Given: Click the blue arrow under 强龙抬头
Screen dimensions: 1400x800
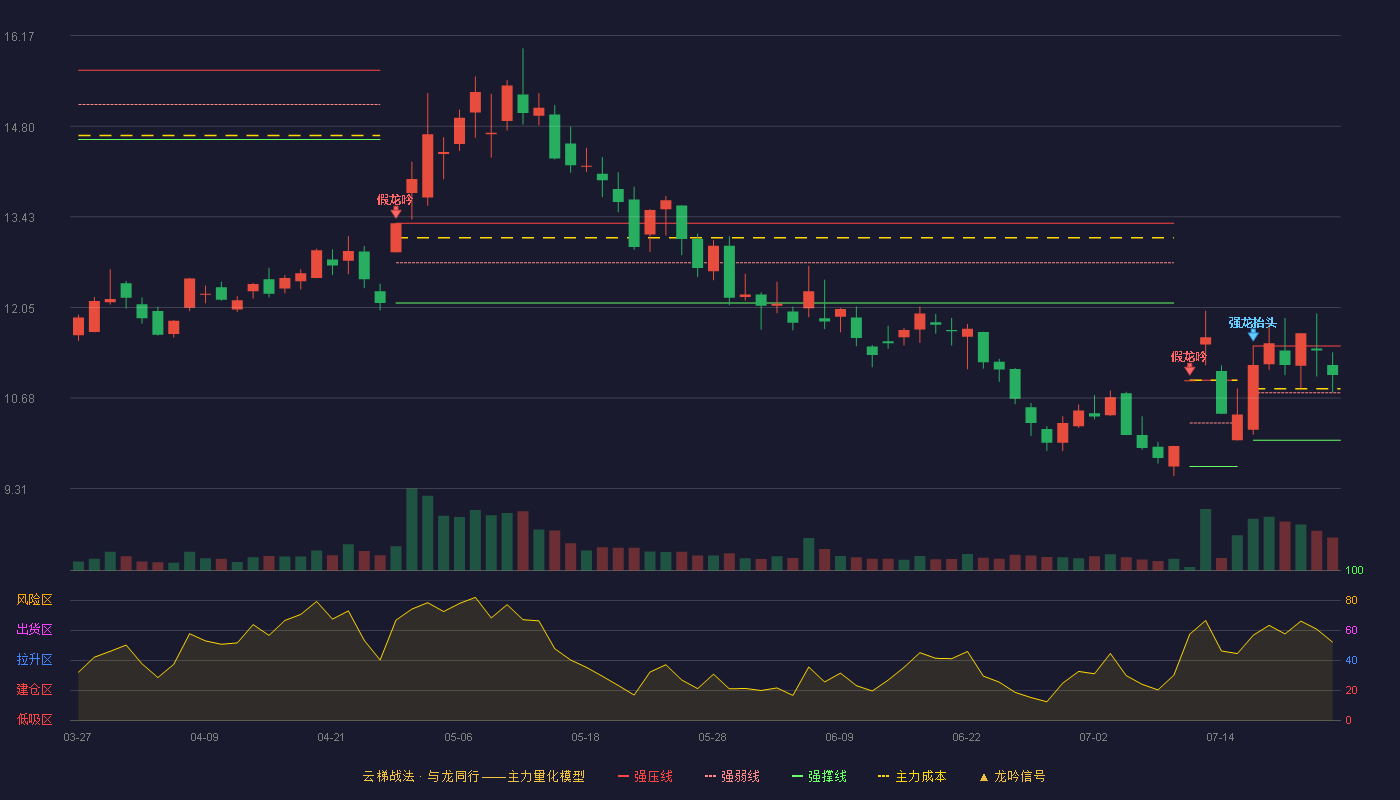Looking at the screenshot, I should coord(1253,335).
